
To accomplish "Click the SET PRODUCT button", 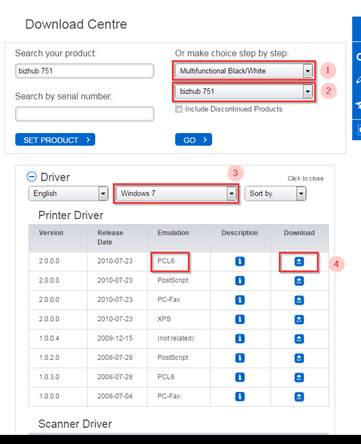I will [x=55, y=140].
